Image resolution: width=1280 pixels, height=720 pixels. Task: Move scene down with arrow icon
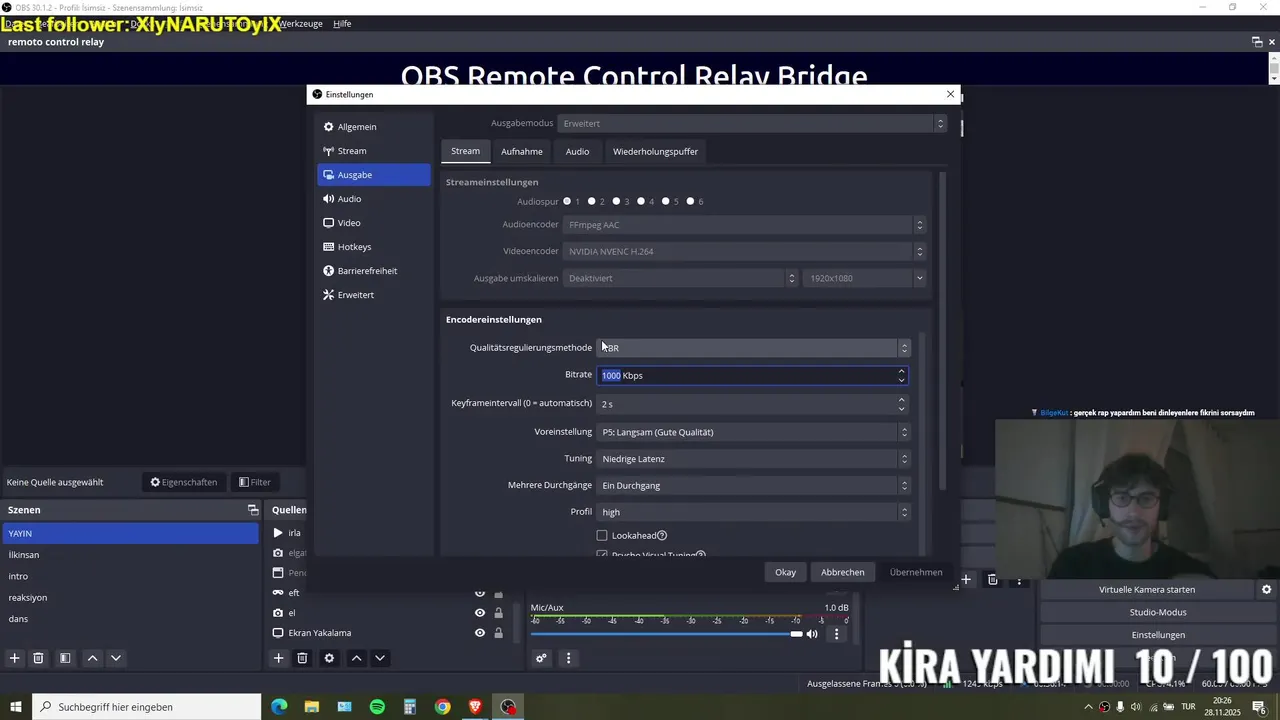[x=116, y=658]
